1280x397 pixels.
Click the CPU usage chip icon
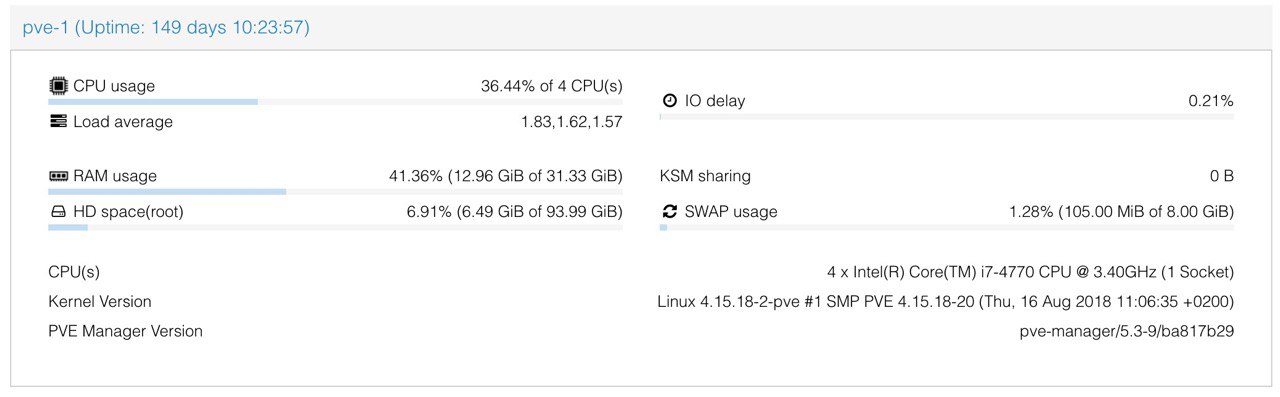(58, 86)
